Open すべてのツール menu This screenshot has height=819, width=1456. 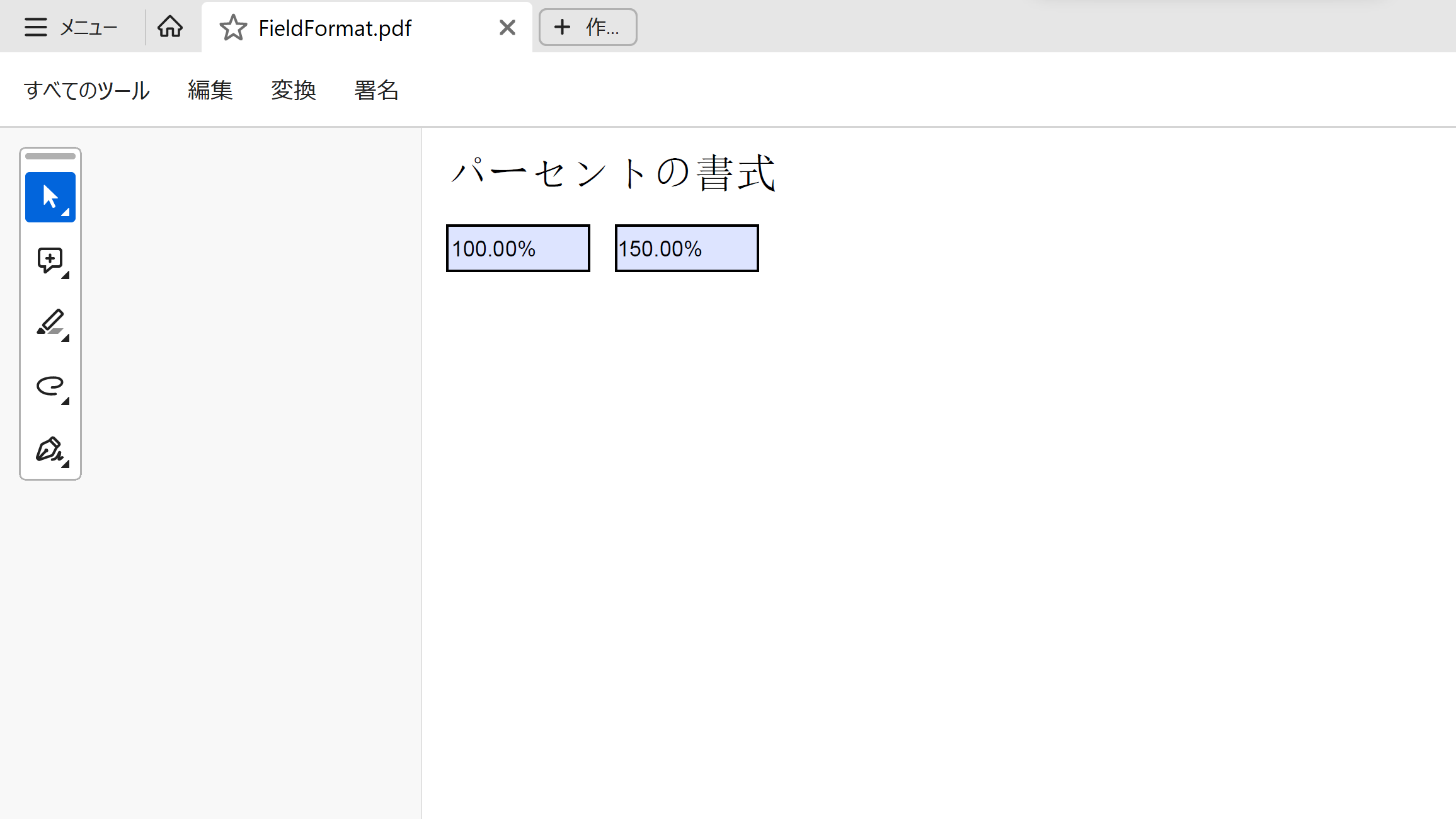pos(87,90)
